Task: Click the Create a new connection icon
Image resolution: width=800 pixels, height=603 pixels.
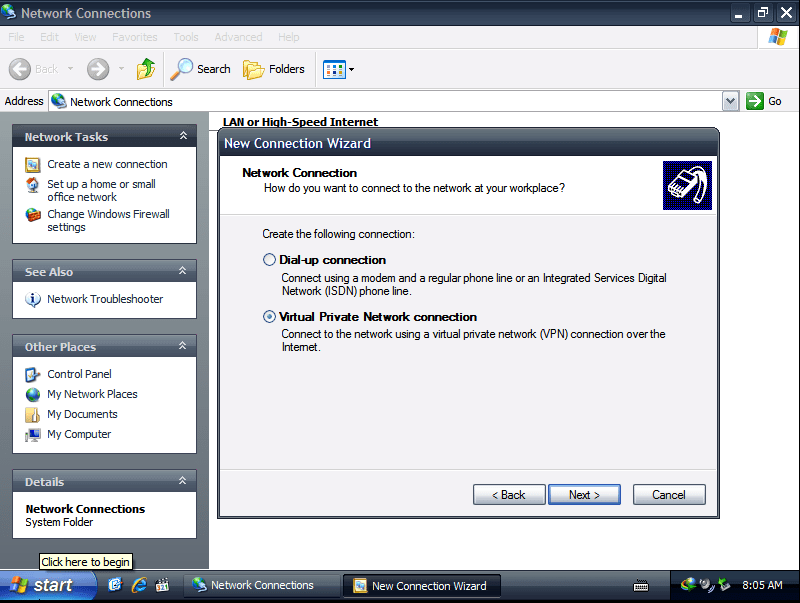Action: pos(33,165)
